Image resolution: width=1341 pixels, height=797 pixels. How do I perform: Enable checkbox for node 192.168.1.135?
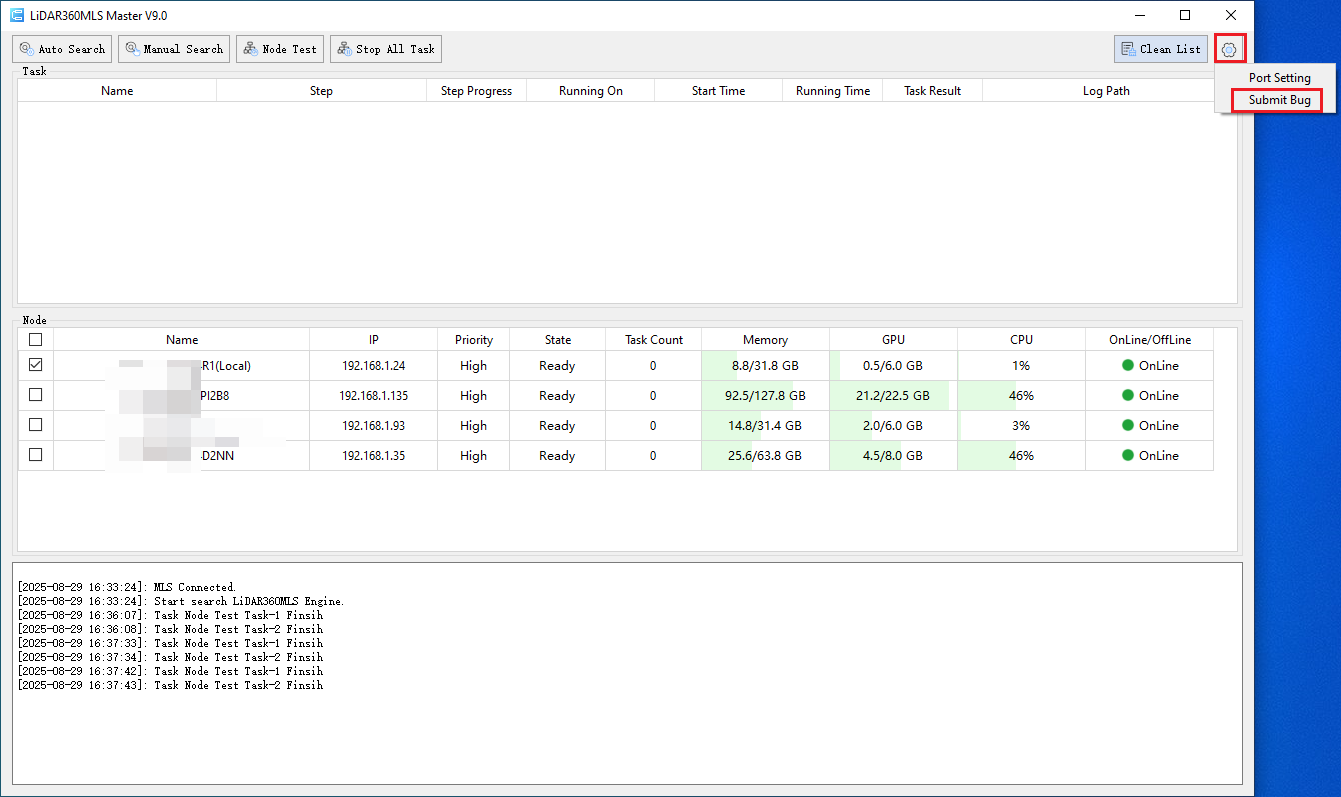click(x=36, y=396)
